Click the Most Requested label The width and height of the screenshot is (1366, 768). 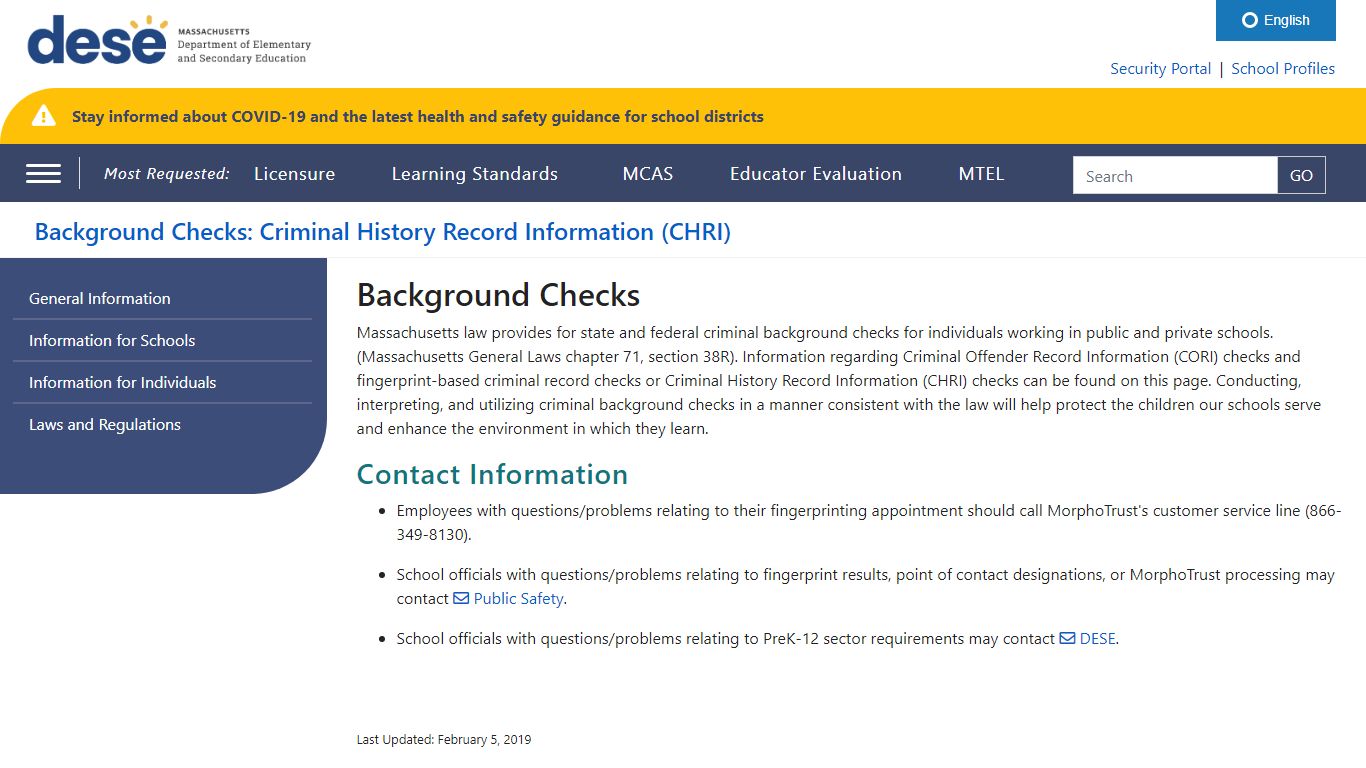pyautogui.click(x=167, y=174)
